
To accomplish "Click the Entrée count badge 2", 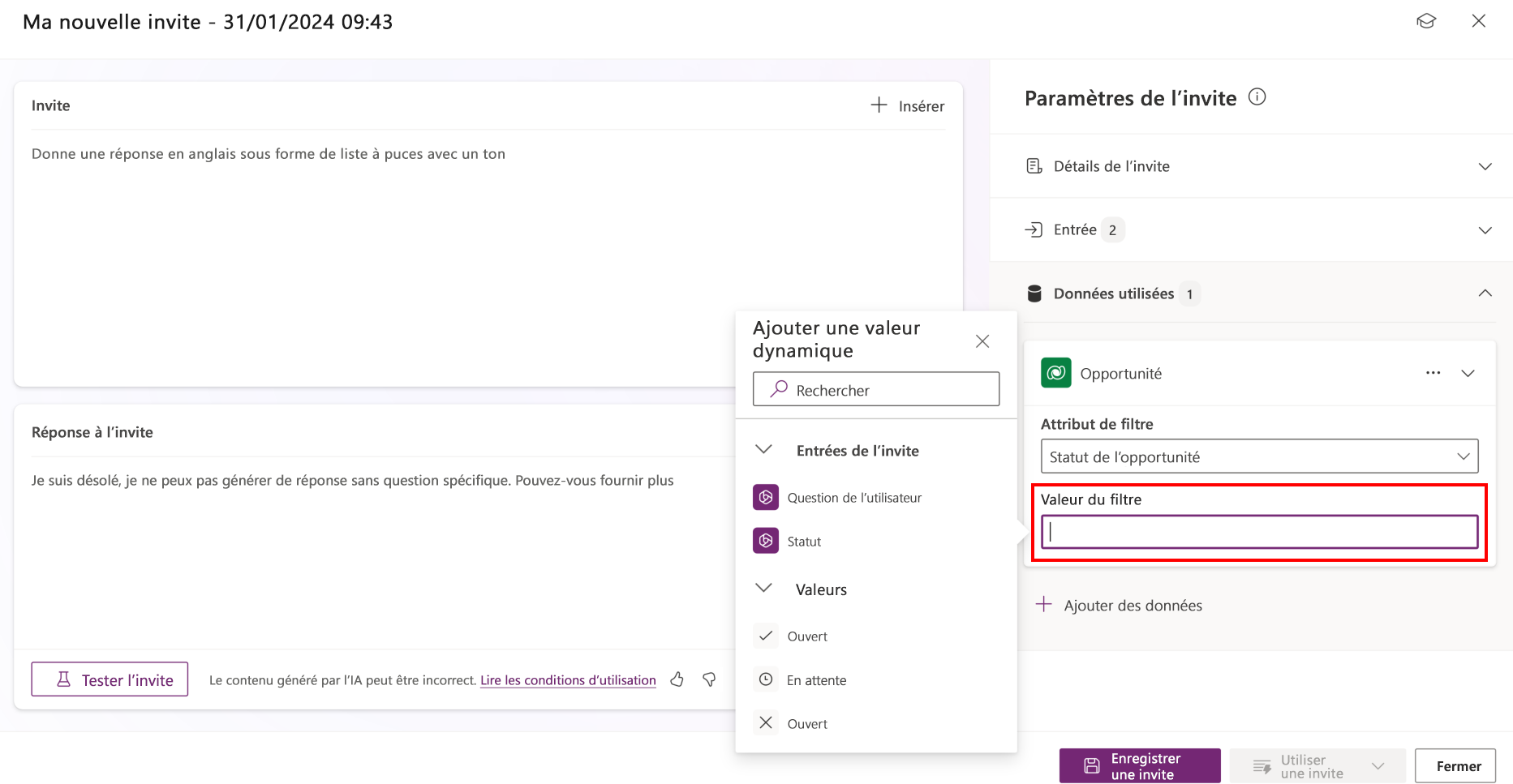I will coord(1112,230).
